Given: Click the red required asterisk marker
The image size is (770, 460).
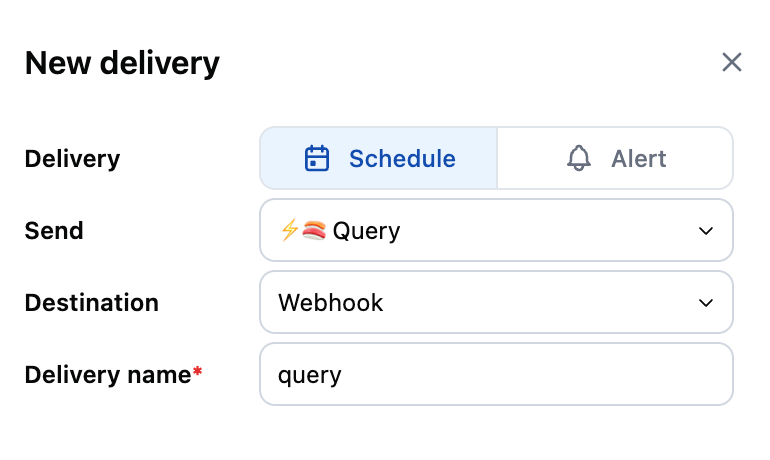Looking at the screenshot, I should tap(198, 371).
